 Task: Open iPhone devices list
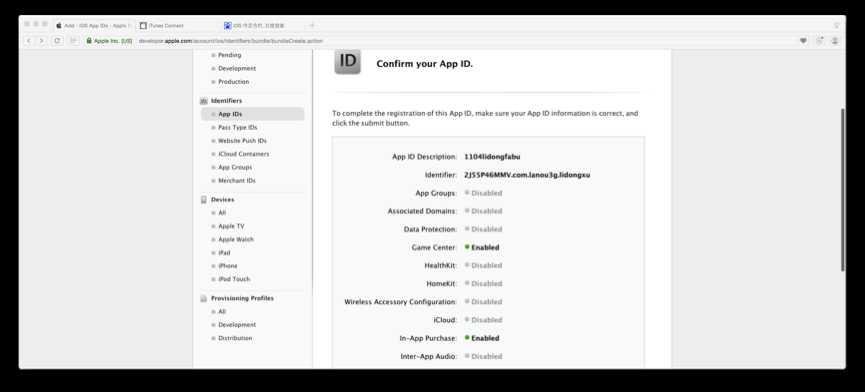coord(227,266)
